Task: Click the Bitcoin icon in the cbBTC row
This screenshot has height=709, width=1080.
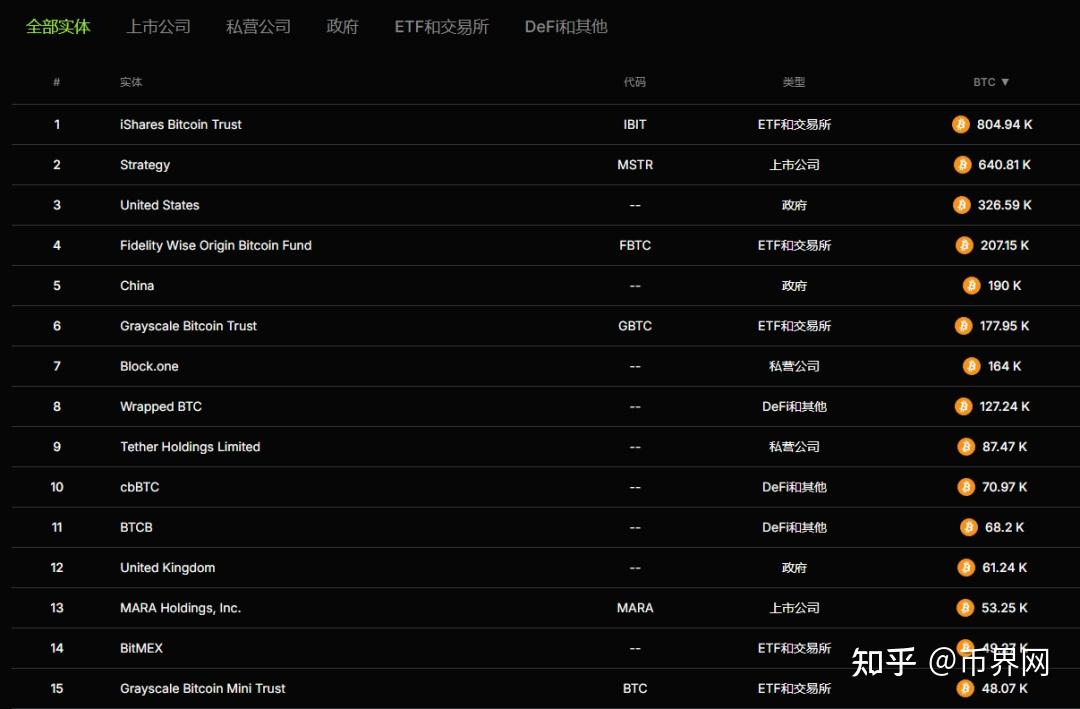Action: click(x=965, y=486)
